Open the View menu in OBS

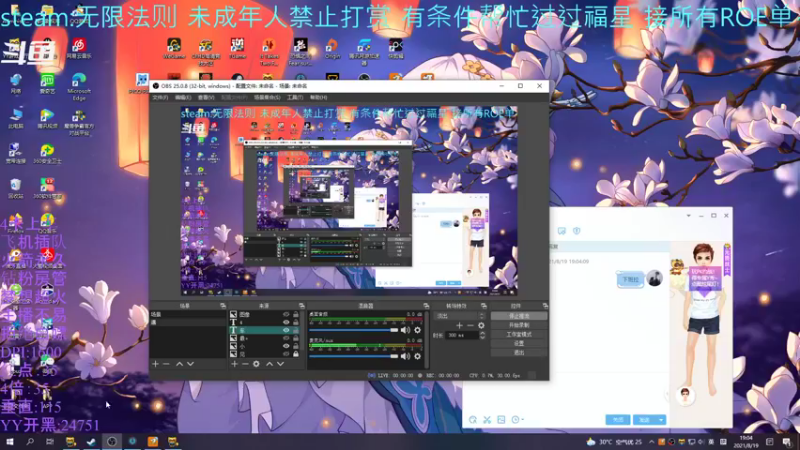pyautogui.click(x=206, y=97)
